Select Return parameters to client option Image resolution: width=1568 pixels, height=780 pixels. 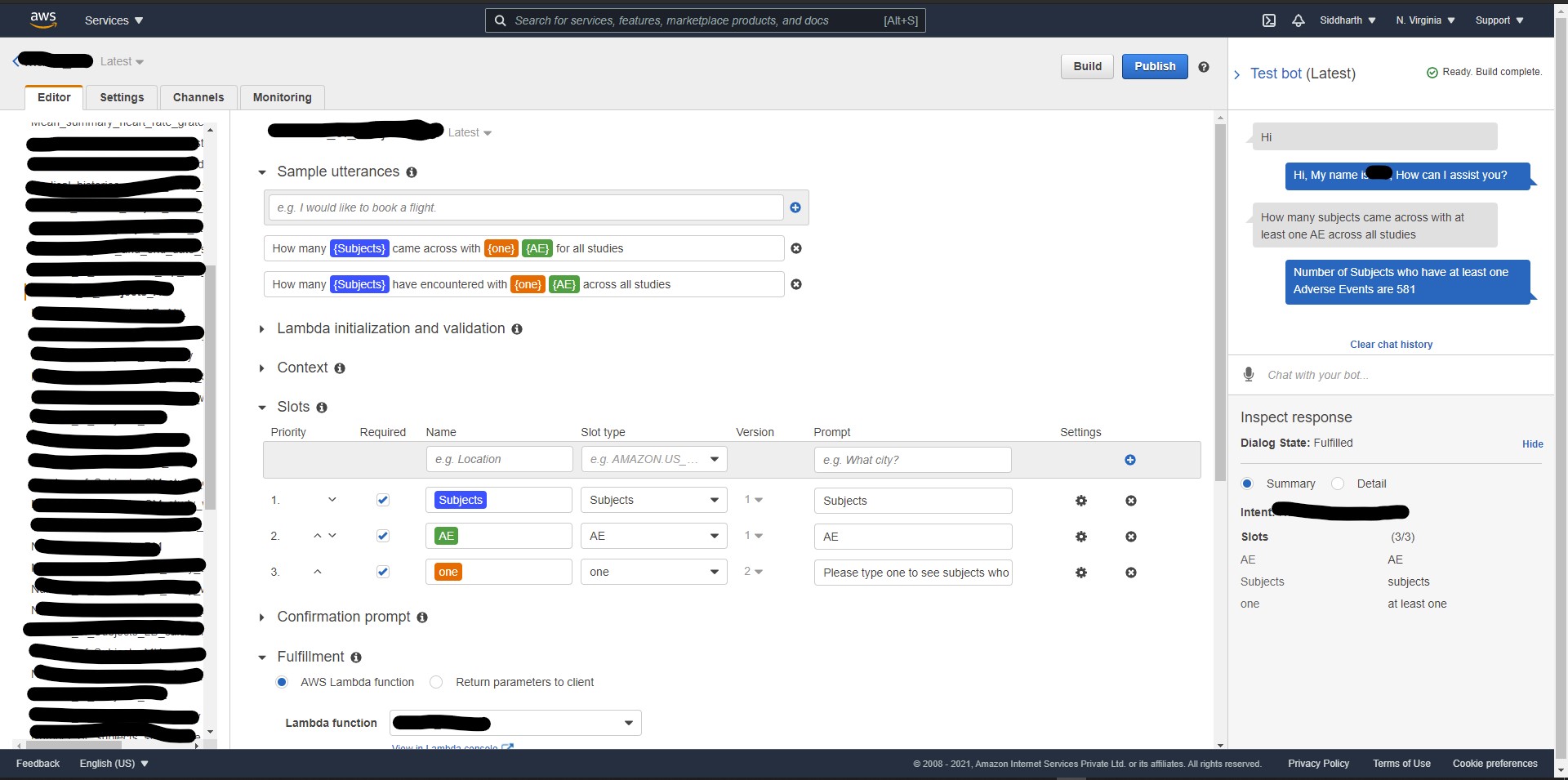point(437,682)
